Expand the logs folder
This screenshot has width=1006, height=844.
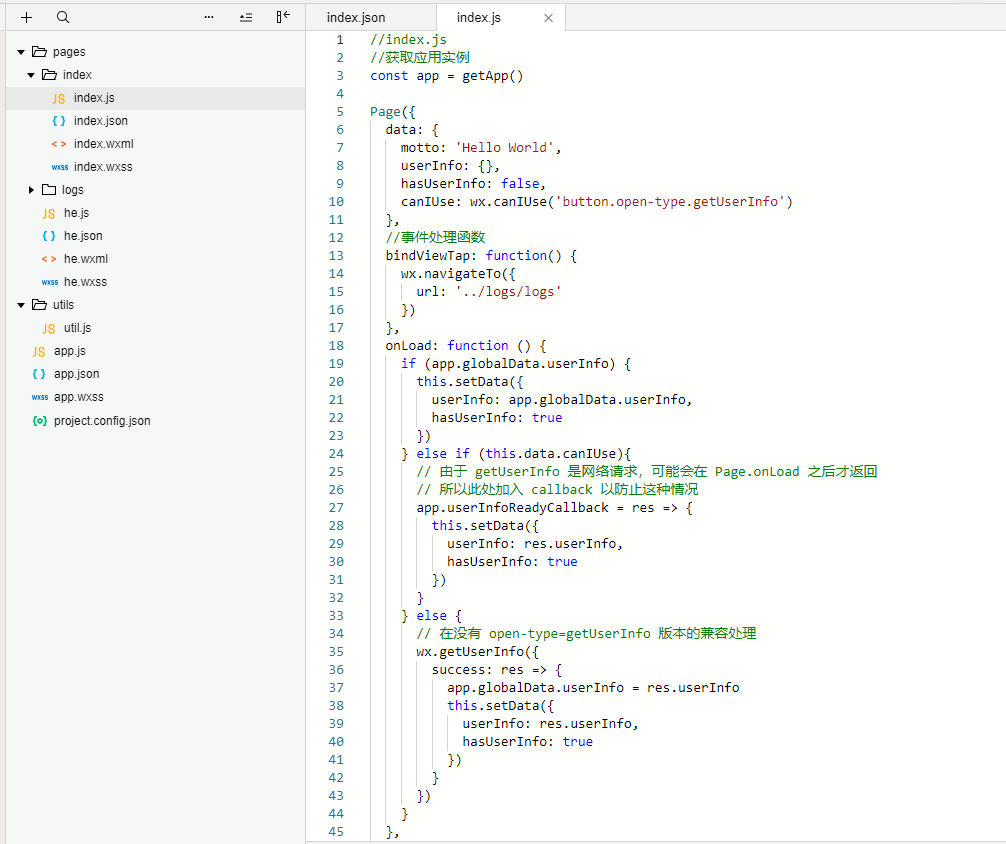coord(31,190)
